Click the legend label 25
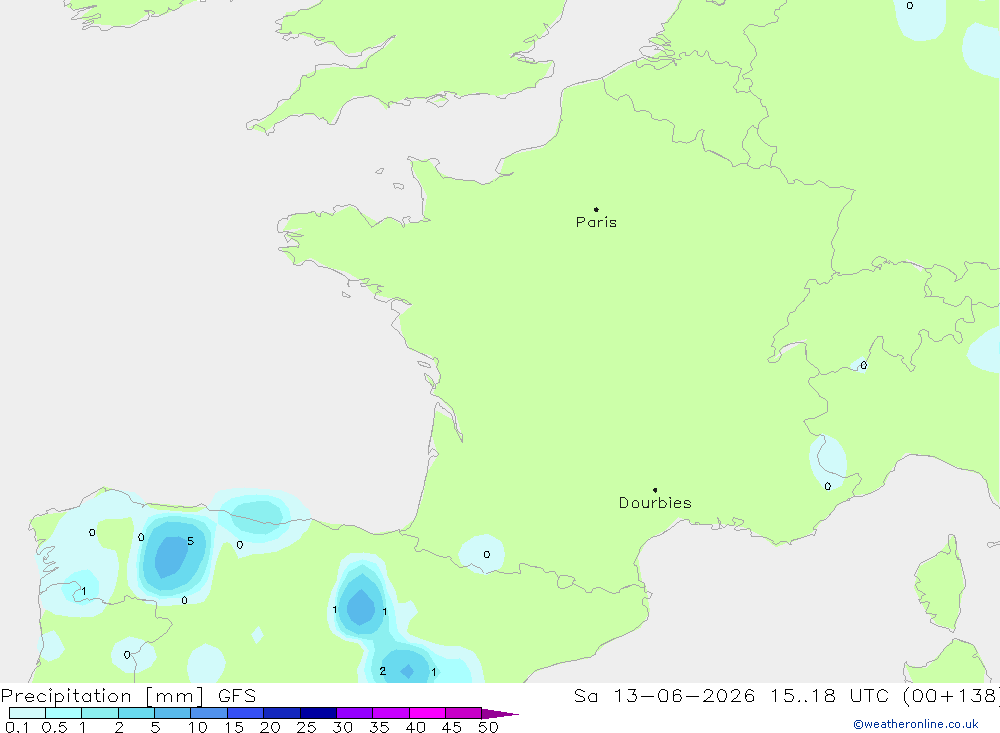Image resolution: width=1000 pixels, height=733 pixels. (306, 727)
